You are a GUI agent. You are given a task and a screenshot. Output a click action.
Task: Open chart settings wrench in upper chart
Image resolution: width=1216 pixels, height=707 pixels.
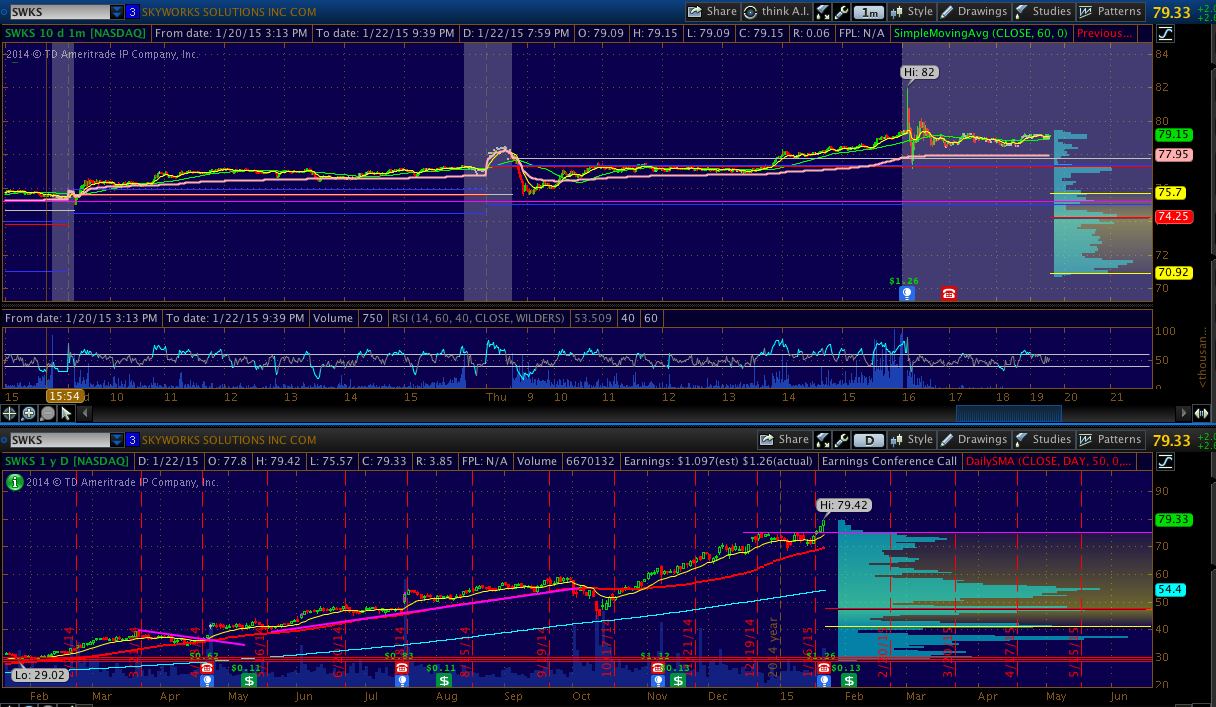[842, 12]
